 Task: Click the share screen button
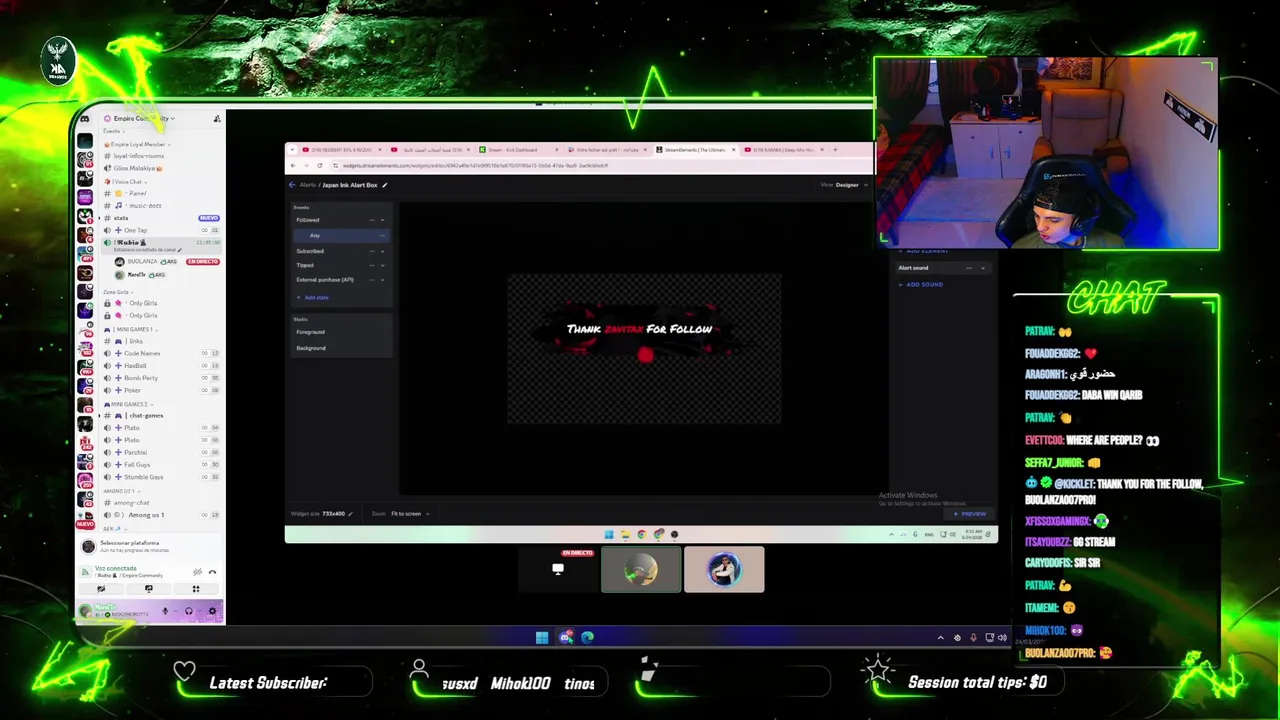point(149,589)
